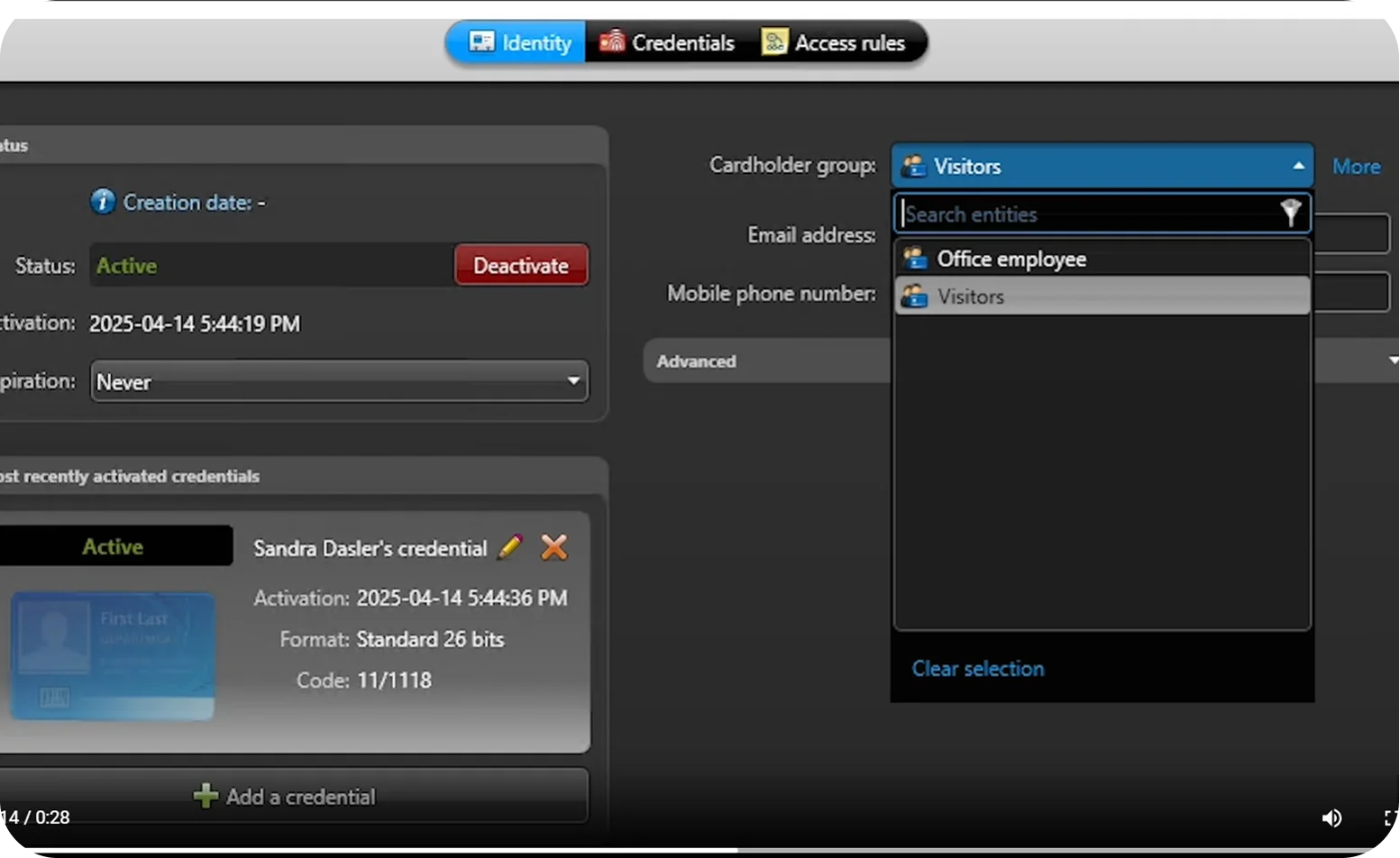Click the fingerprint icon on the Credentials tab
This screenshot has width=1400, height=858.
pyautogui.click(x=612, y=41)
